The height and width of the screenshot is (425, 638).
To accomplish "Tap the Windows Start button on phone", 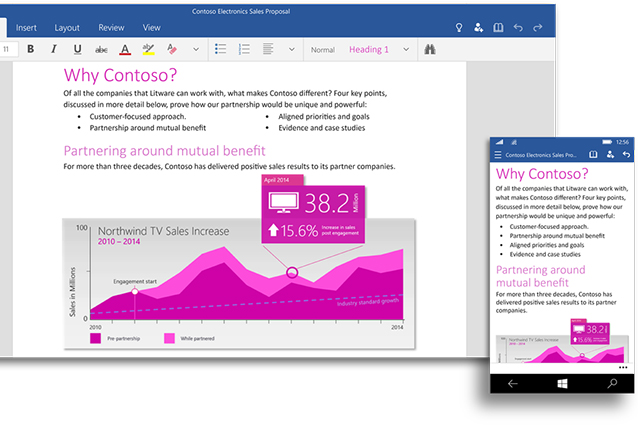I will coord(562,384).
